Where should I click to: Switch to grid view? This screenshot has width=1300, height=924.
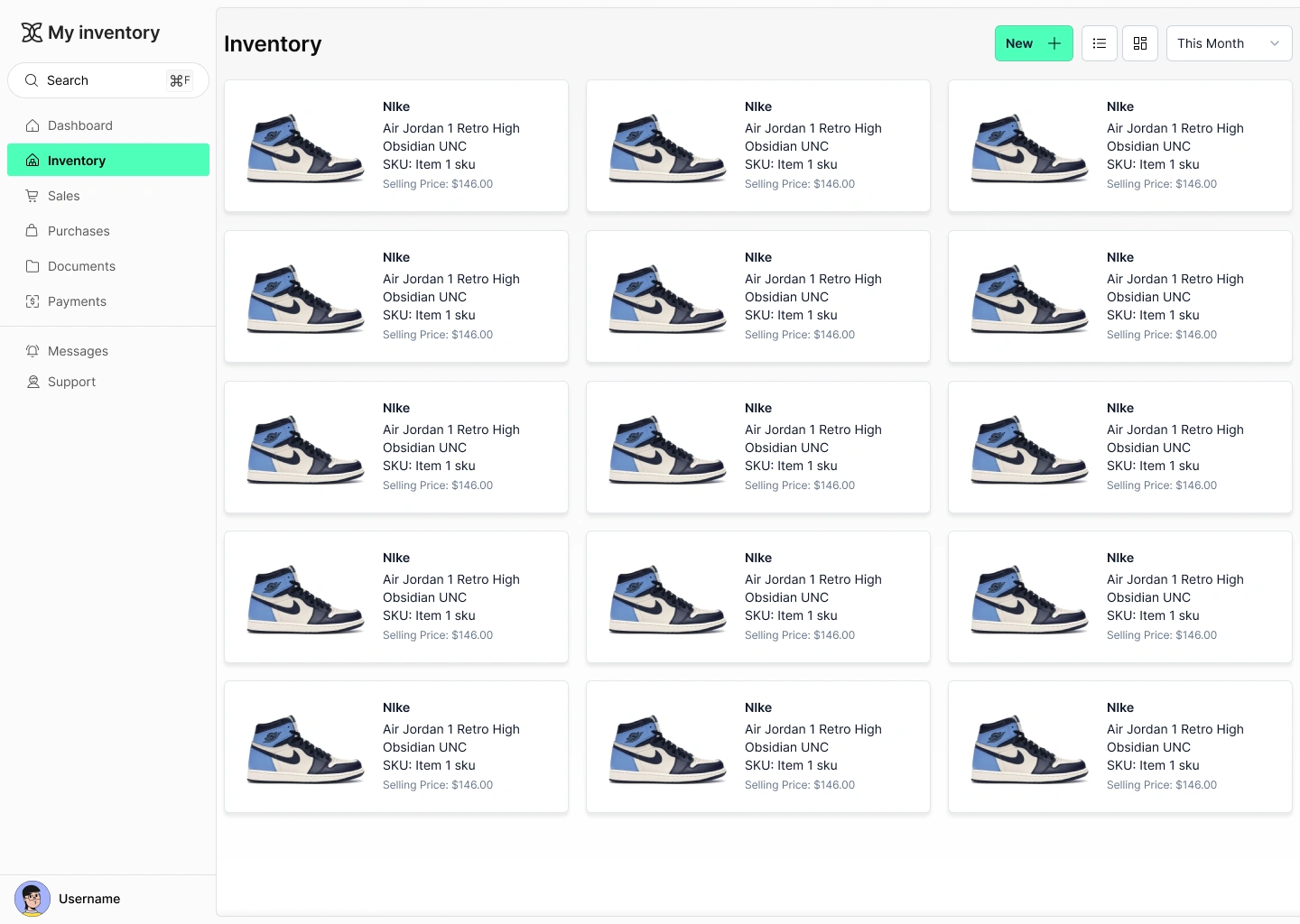tap(1140, 43)
